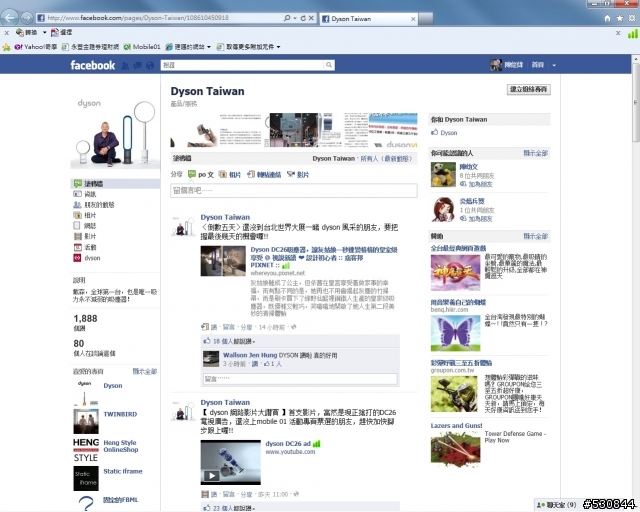Image resolution: width=640 pixels, height=512 pixels.
Task: Open the wall item in left sidebar
Action: [x=116, y=183]
